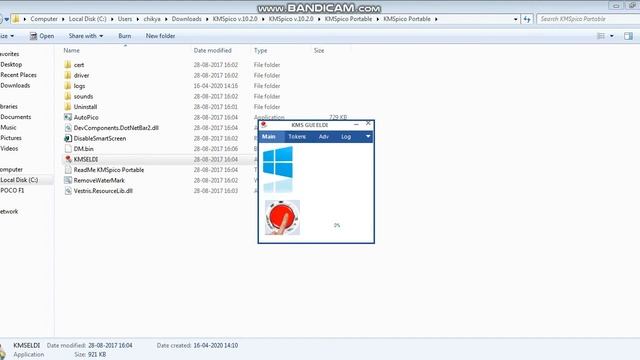Select the DM.bin file icon
Viewport: 640px width, 360px height.
68,149
